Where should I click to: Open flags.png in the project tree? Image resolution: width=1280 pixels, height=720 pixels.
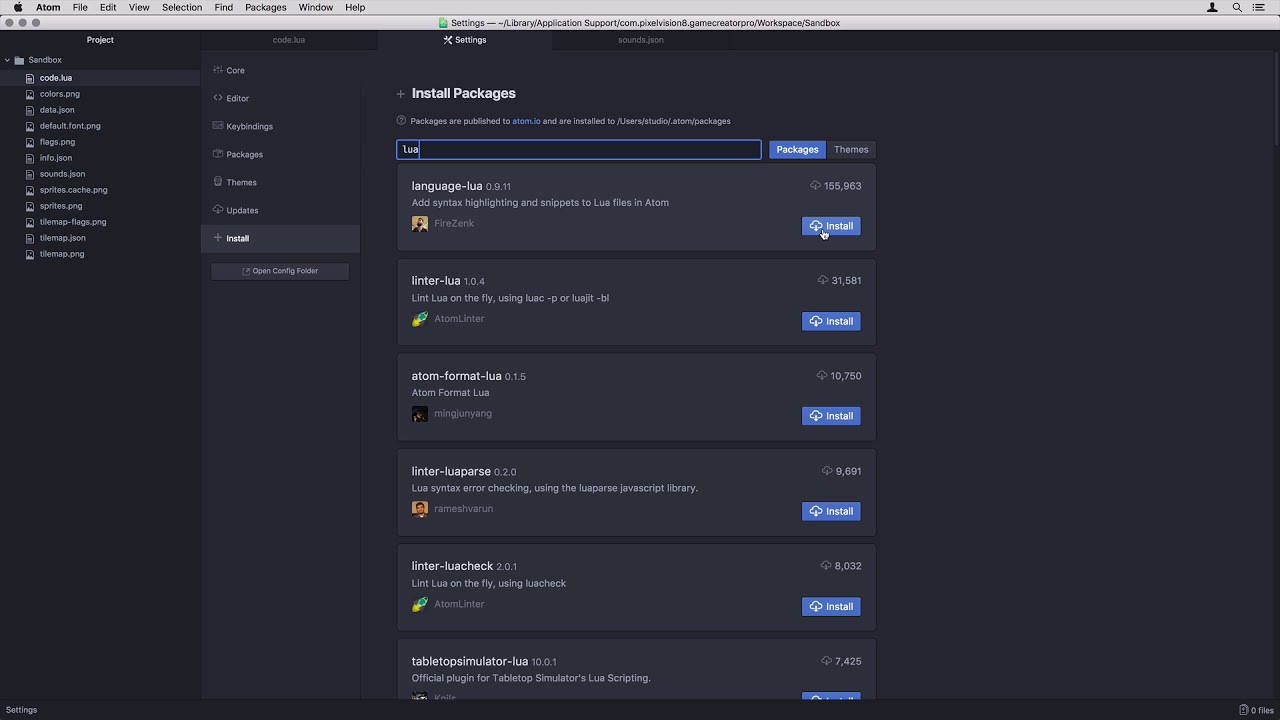point(57,142)
